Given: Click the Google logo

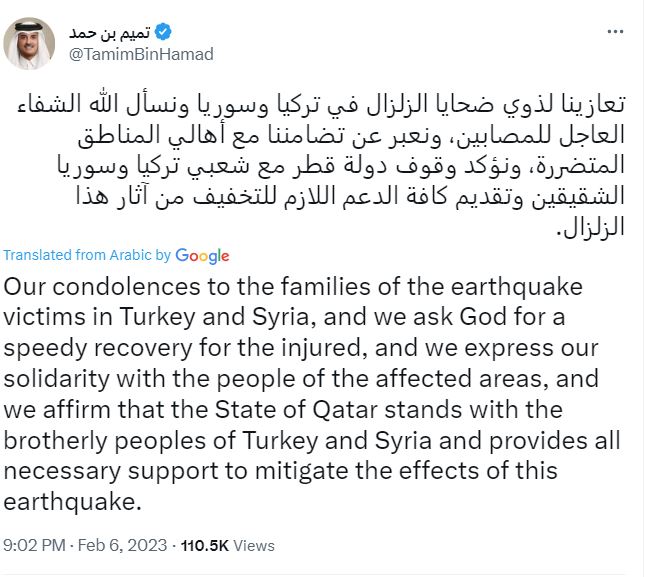Looking at the screenshot, I should tap(202, 256).
